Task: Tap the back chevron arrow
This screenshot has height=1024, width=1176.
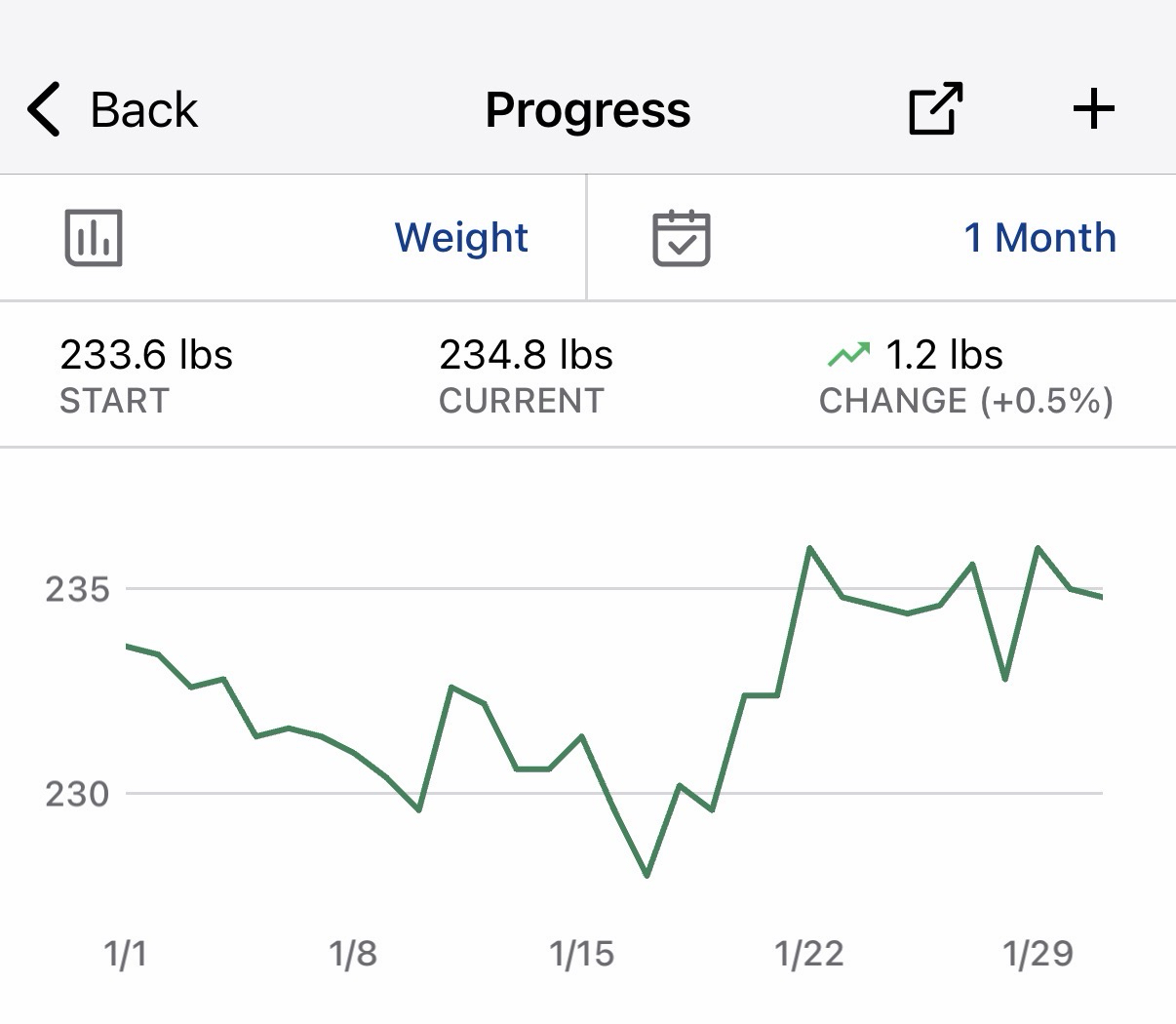Action: (x=45, y=108)
